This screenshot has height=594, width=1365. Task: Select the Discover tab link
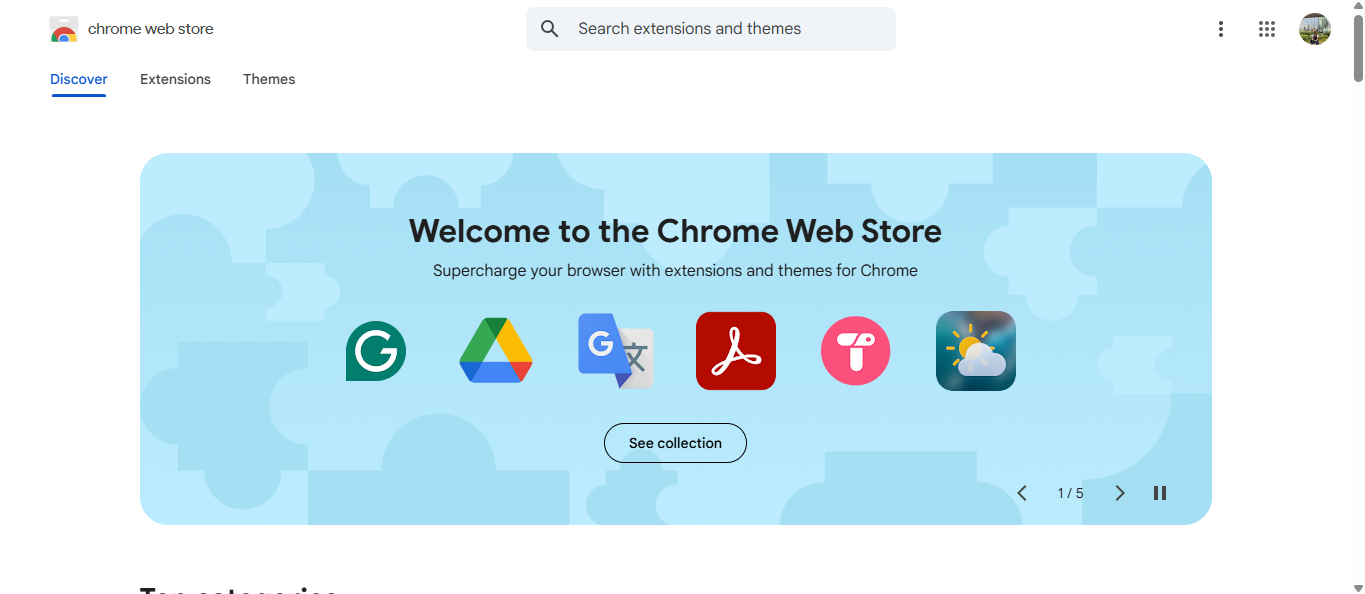[79, 79]
